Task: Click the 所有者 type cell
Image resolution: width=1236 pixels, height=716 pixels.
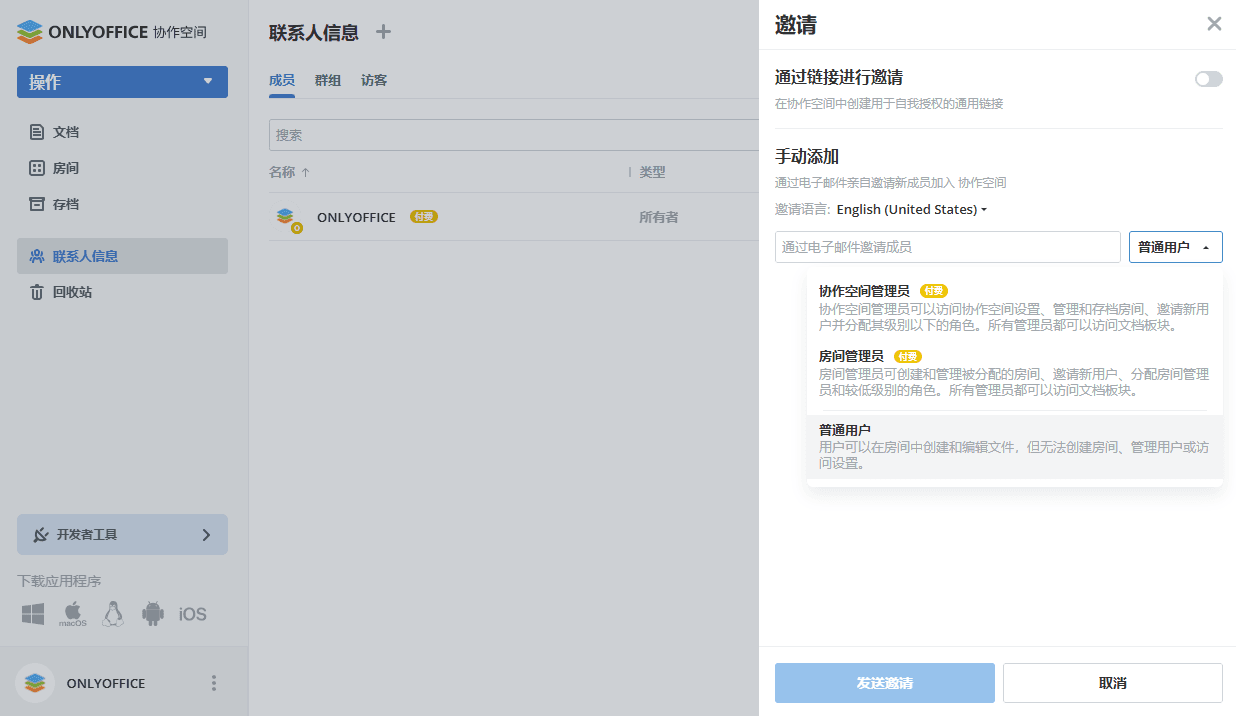Action: (x=659, y=217)
